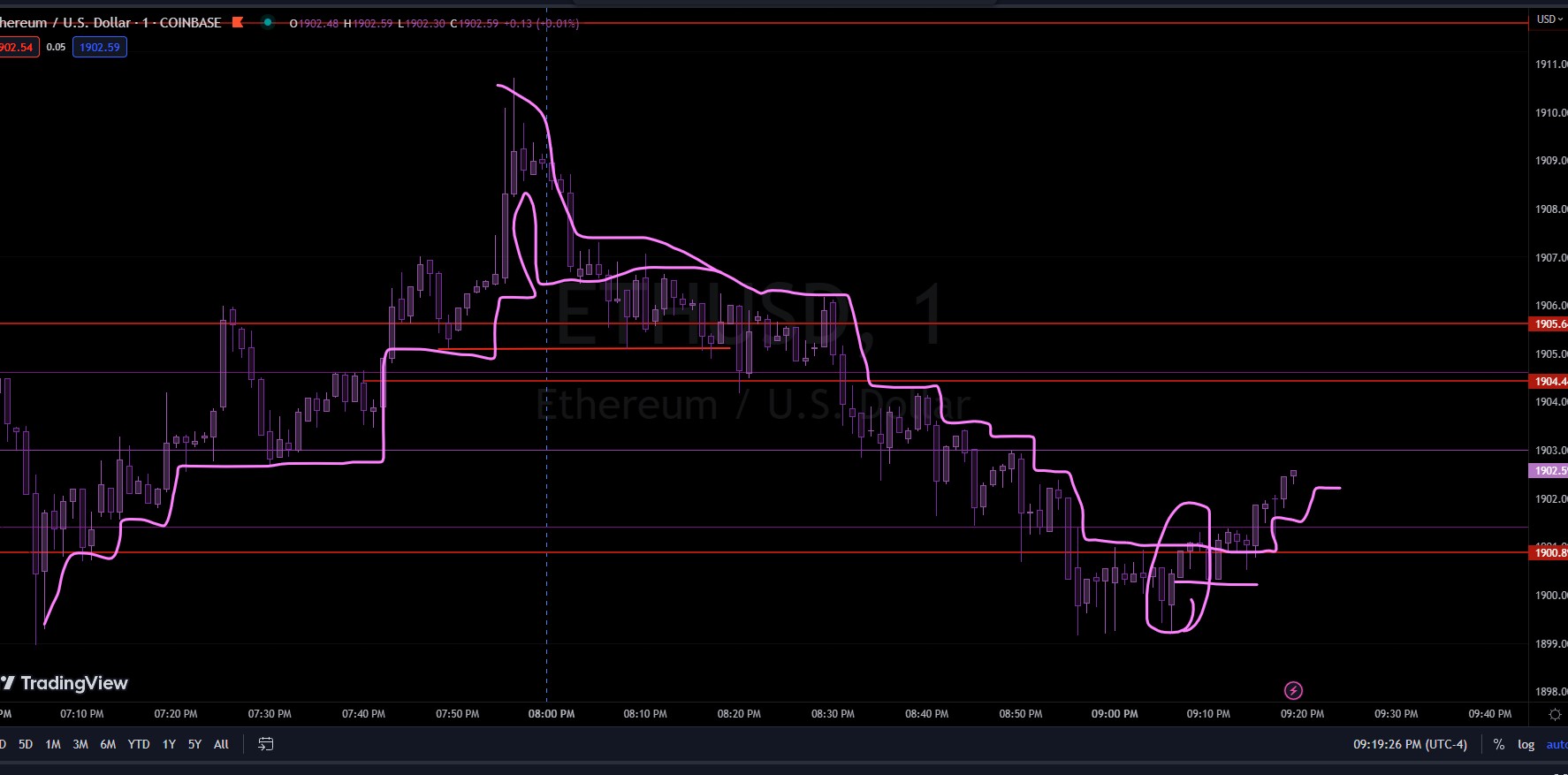The height and width of the screenshot is (775, 1568).
Task: Click the 1905.6 red price label
Action: pyautogui.click(x=1549, y=323)
